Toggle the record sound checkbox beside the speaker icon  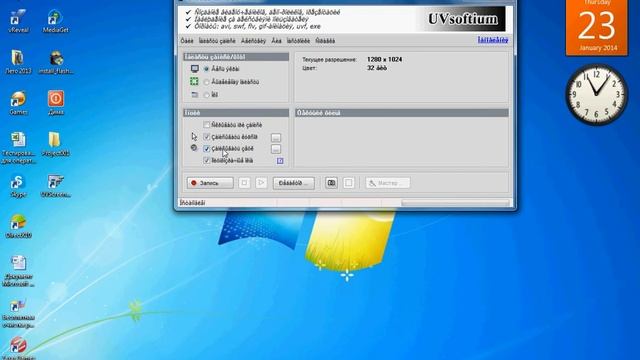[x=207, y=149]
